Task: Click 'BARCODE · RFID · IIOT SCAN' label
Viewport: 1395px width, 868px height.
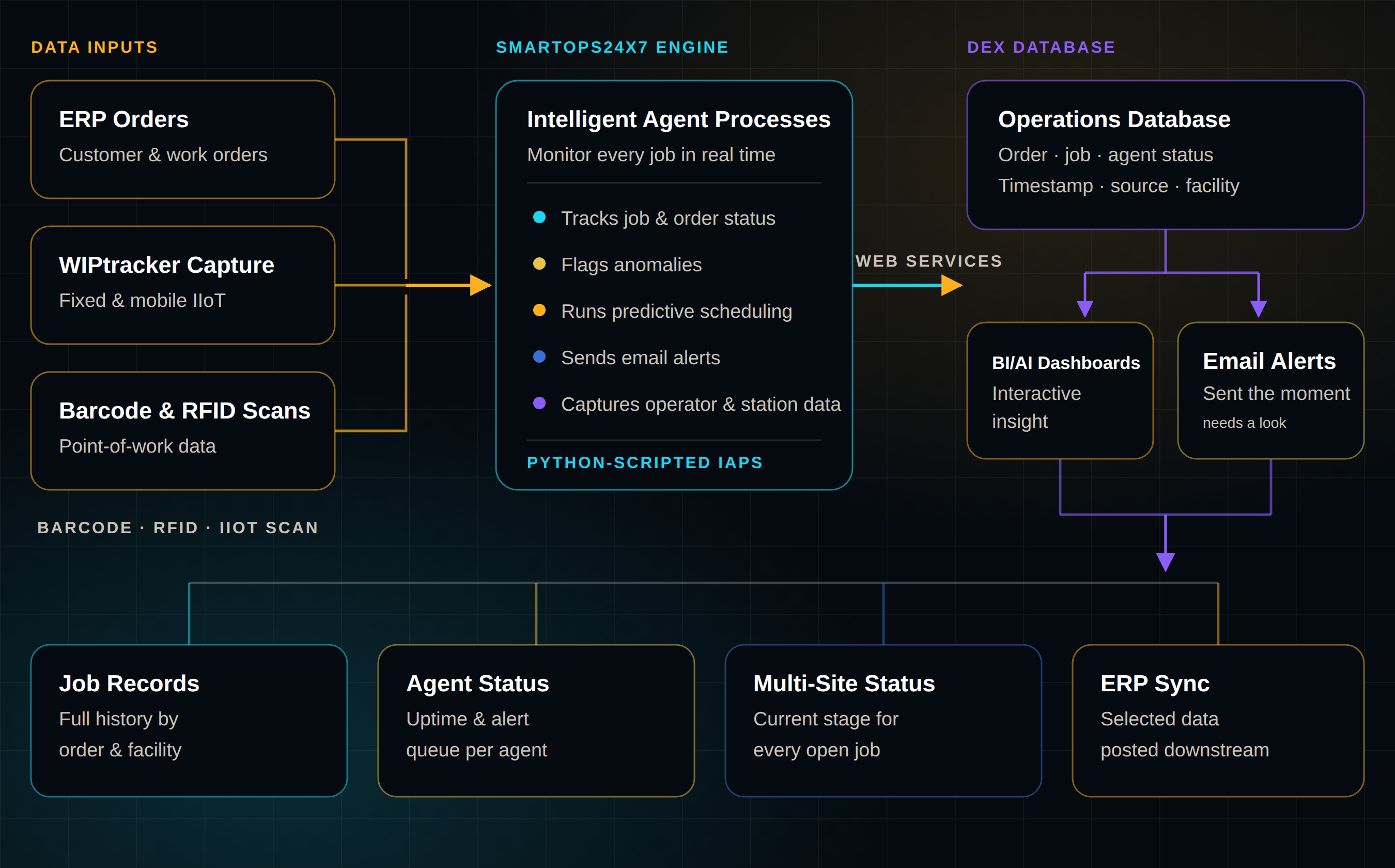Action: [178, 528]
